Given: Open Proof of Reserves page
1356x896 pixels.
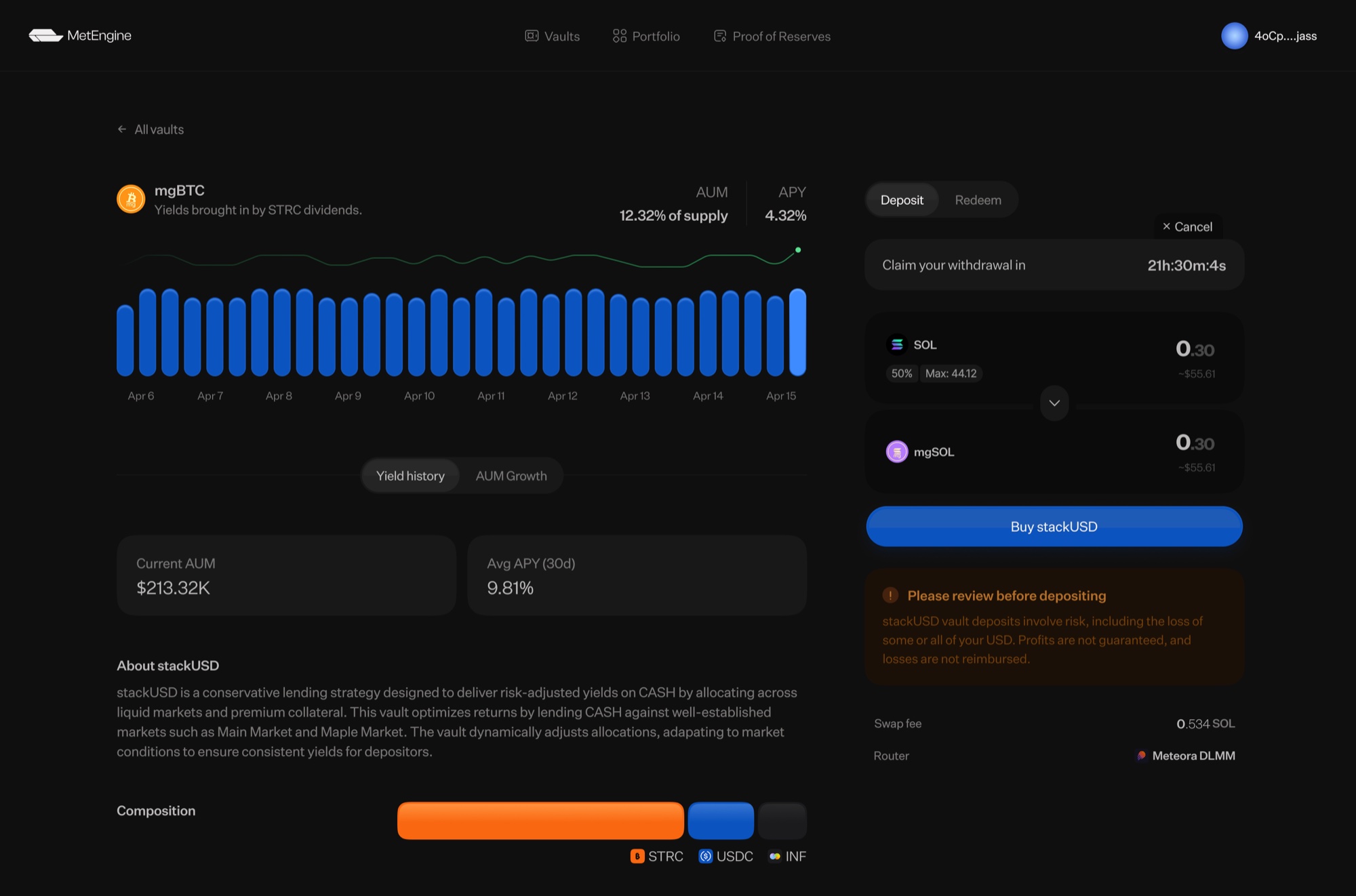Looking at the screenshot, I should pyautogui.click(x=772, y=36).
